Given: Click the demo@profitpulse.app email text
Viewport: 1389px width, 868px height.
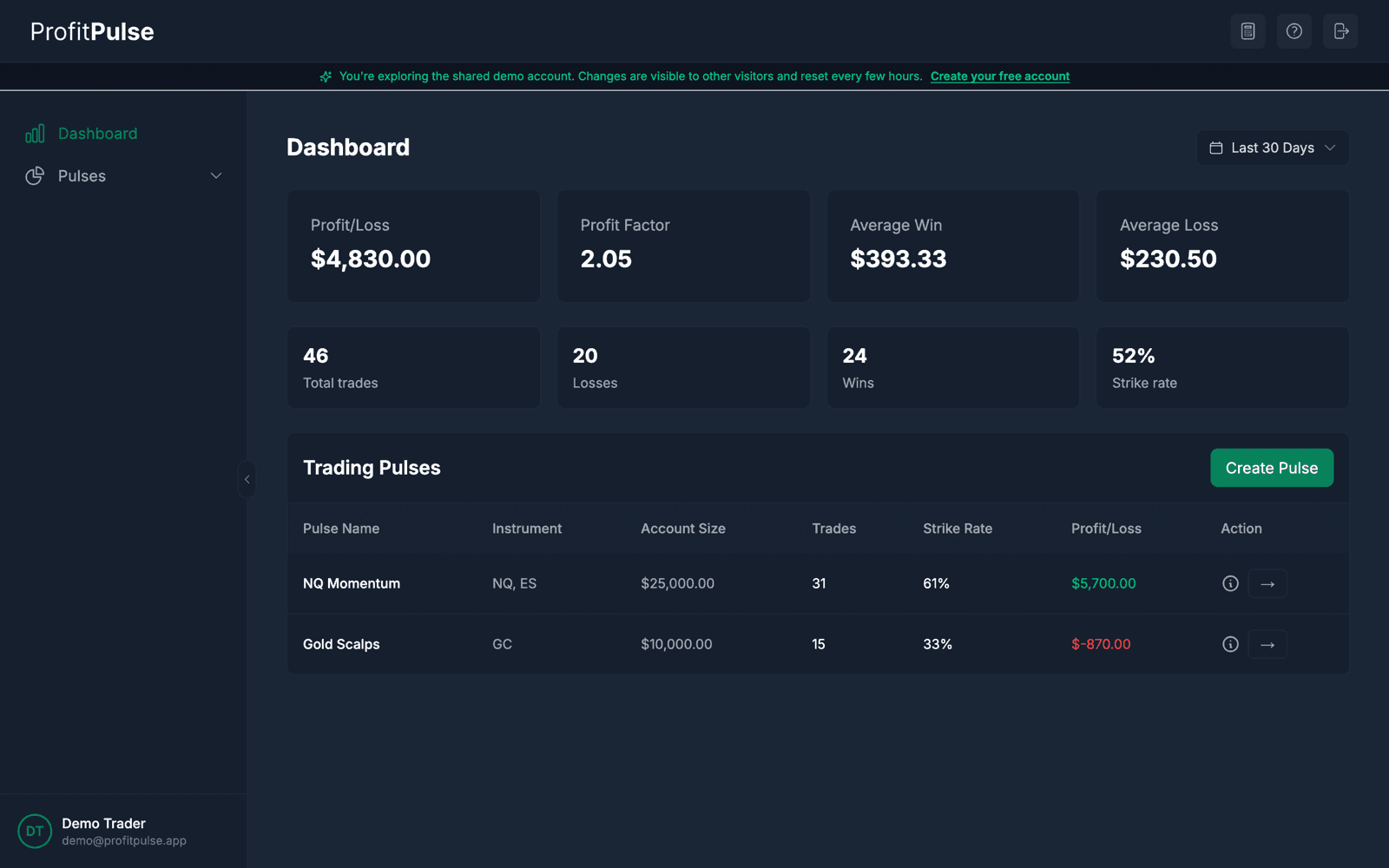Looking at the screenshot, I should click(x=124, y=840).
